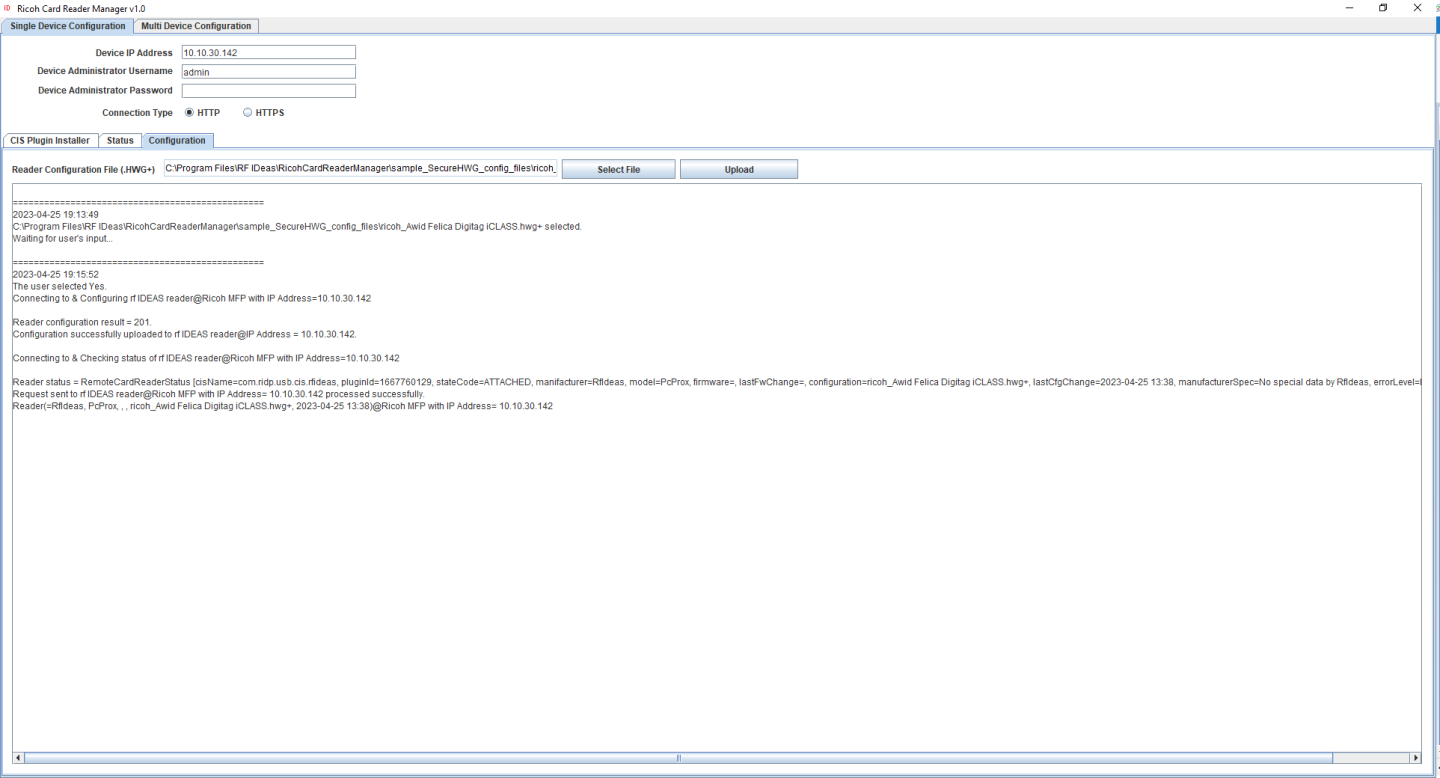Open the CIS Plugin Installer tab
The width and height of the screenshot is (1440, 778).
pos(50,141)
